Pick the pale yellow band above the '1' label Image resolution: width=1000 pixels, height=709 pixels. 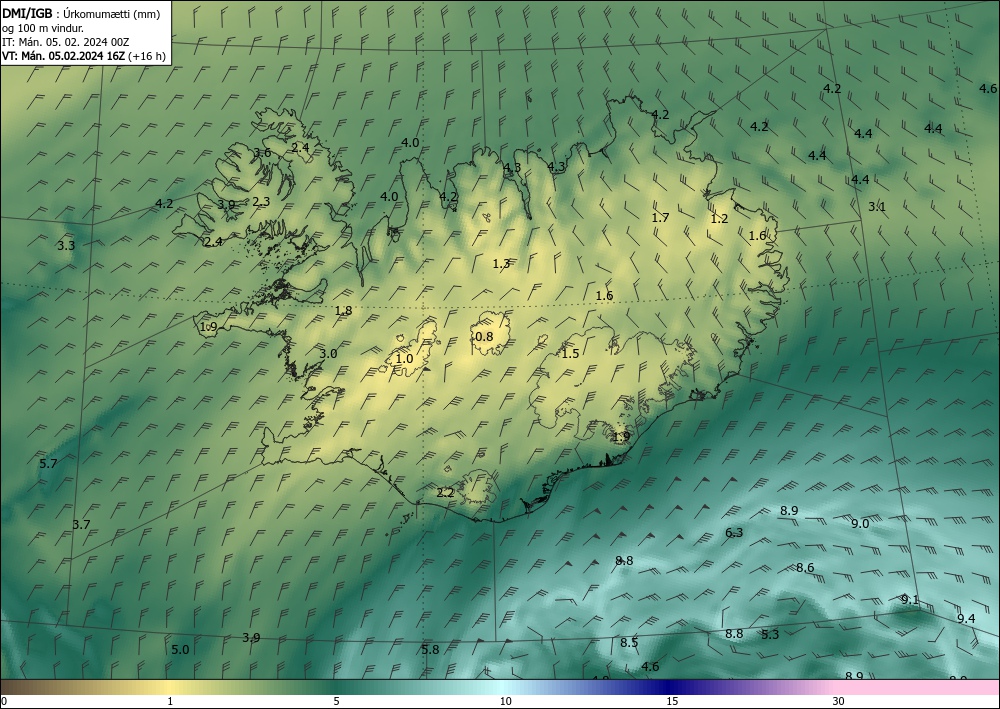coord(170,687)
